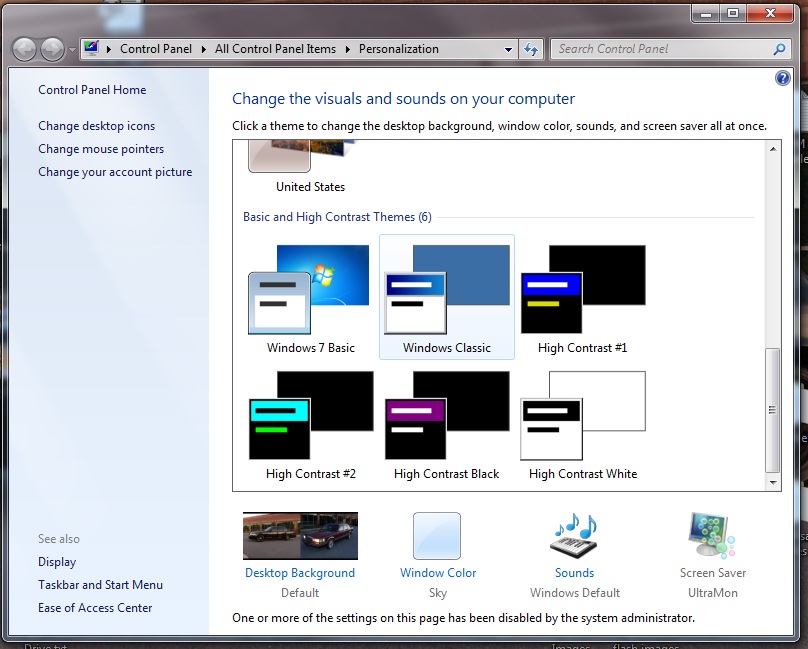This screenshot has height=649, width=808.
Task: Close the Personalization window
Action: click(x=770, y=14)
